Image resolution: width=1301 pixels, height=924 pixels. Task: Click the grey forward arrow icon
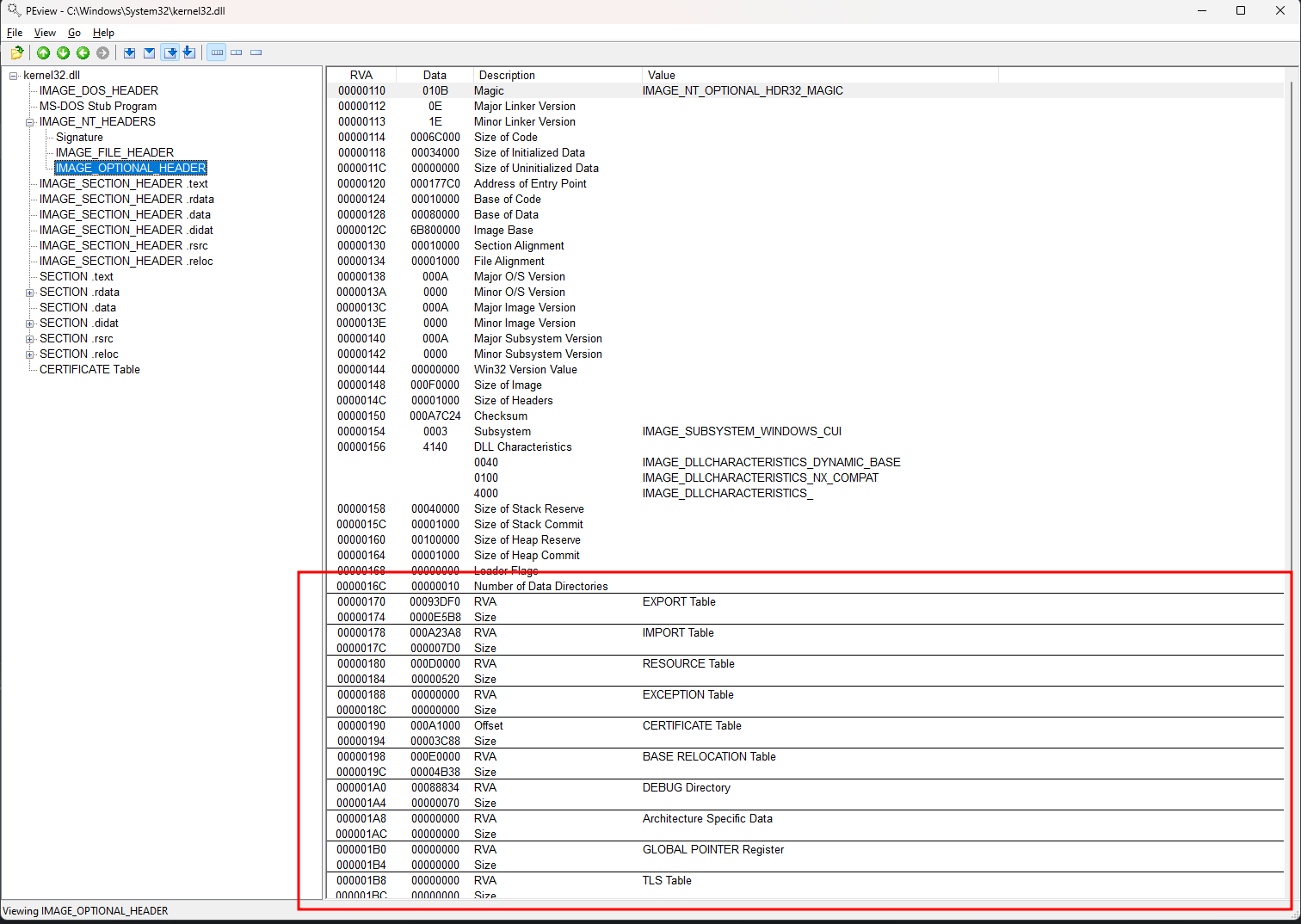(102, 52)
